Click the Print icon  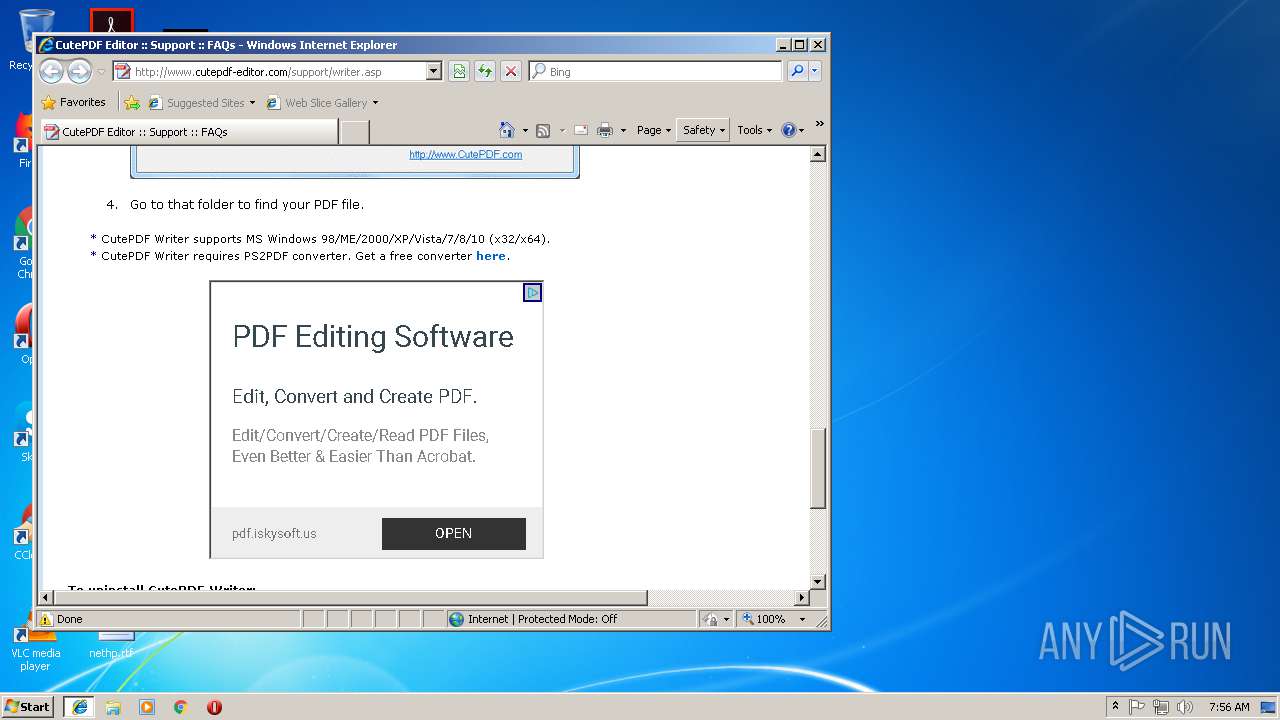pos(605,130)
